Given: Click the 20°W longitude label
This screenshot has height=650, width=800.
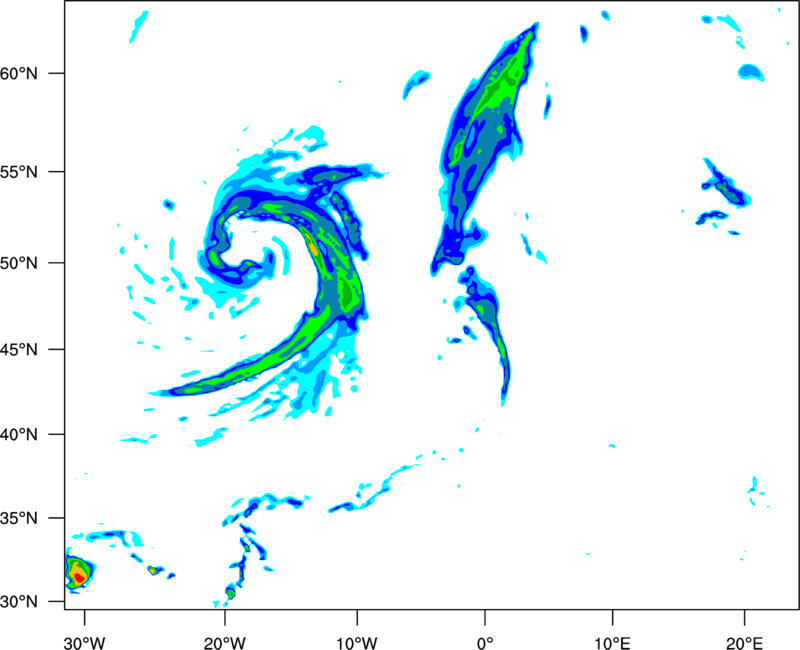Looking at the screenshot, I should pyautogui.click(x=224, y=643).
